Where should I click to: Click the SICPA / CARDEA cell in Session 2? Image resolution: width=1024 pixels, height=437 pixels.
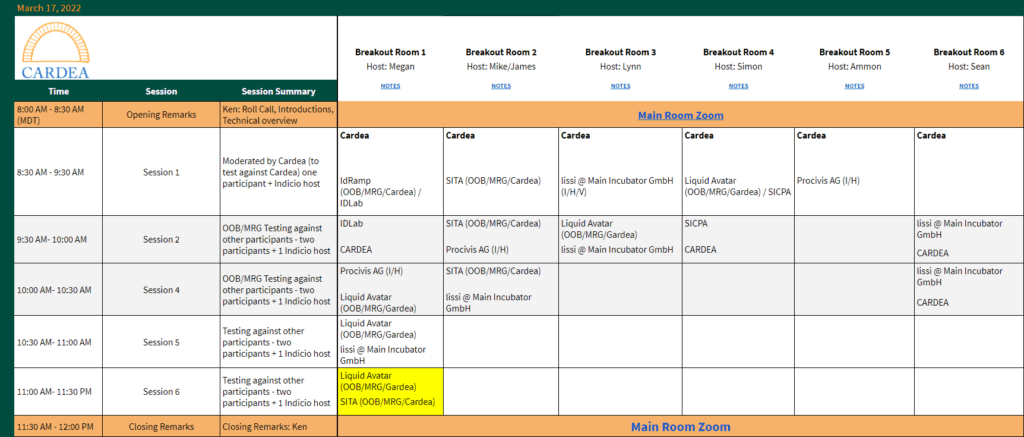coord(738,240)
